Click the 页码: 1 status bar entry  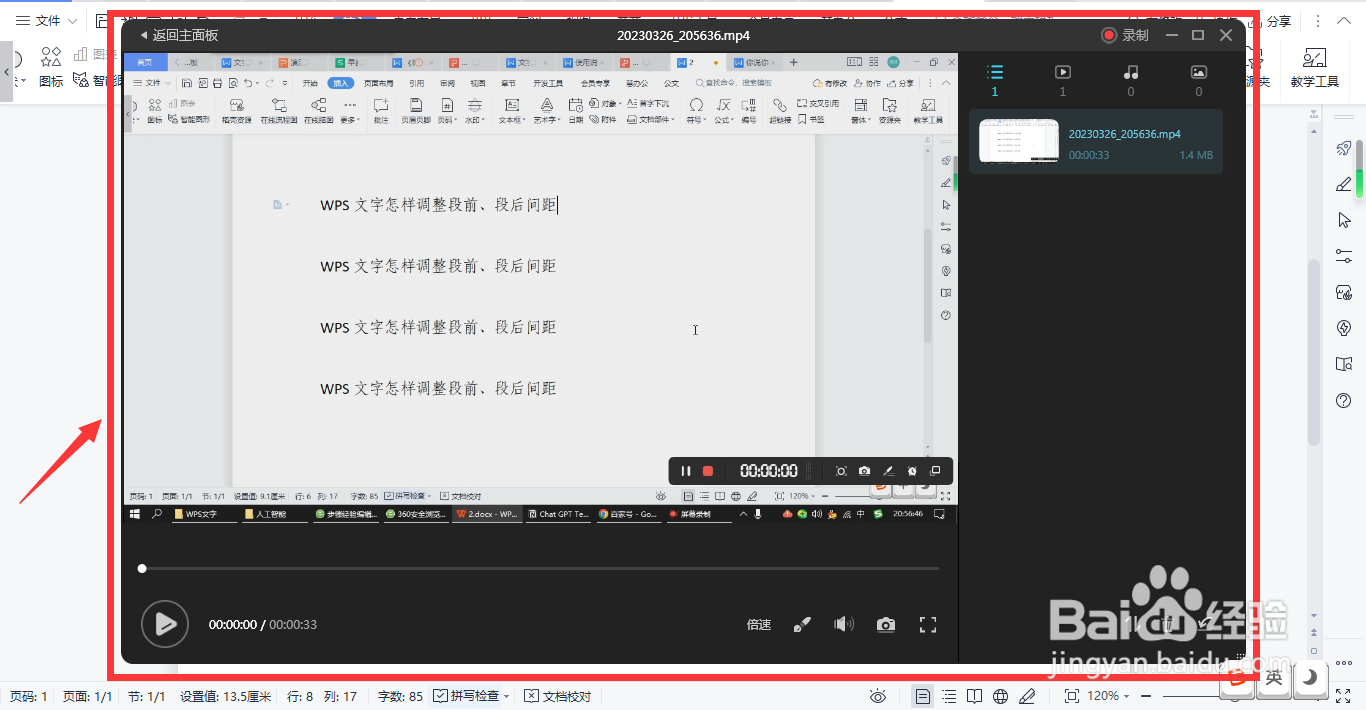pyautogui.click(x=28, y=696)
